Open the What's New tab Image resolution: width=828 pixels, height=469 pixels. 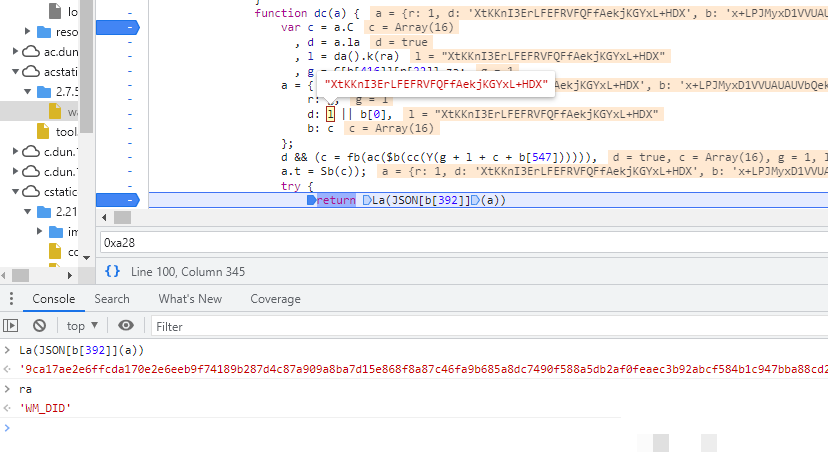[x=190, y=299]
